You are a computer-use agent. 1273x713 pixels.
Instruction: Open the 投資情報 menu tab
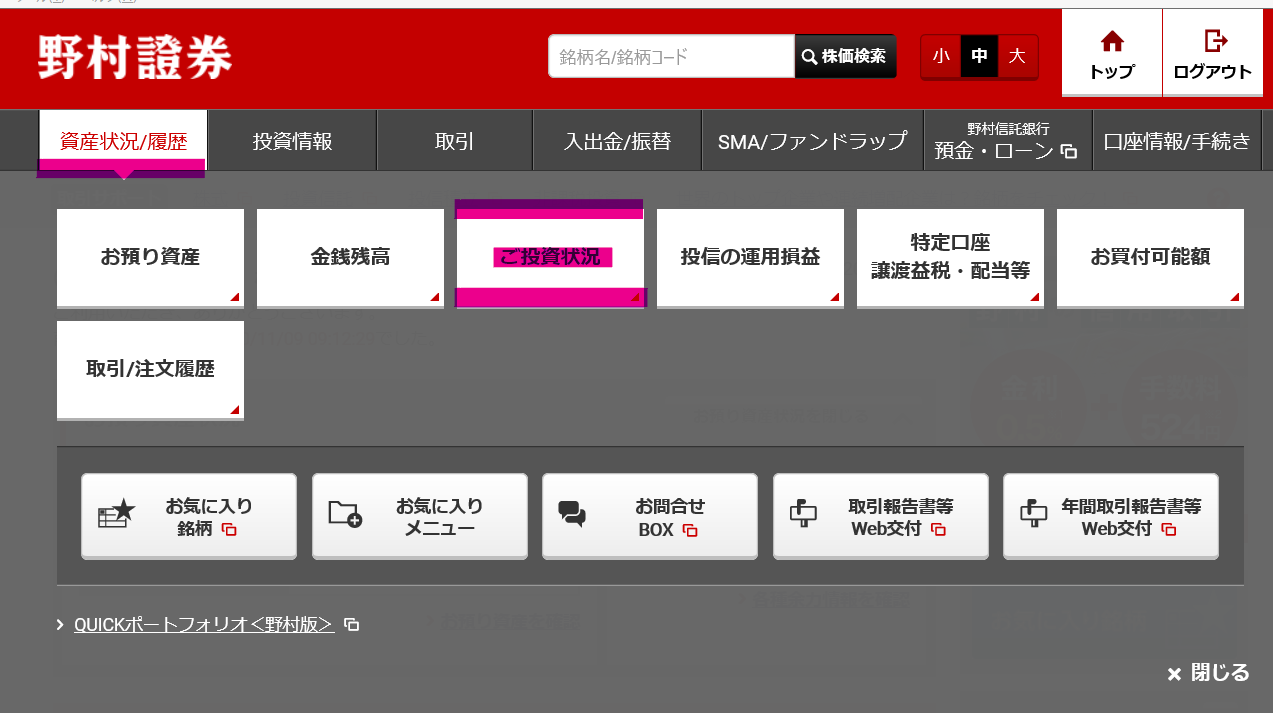click(292, 141)
